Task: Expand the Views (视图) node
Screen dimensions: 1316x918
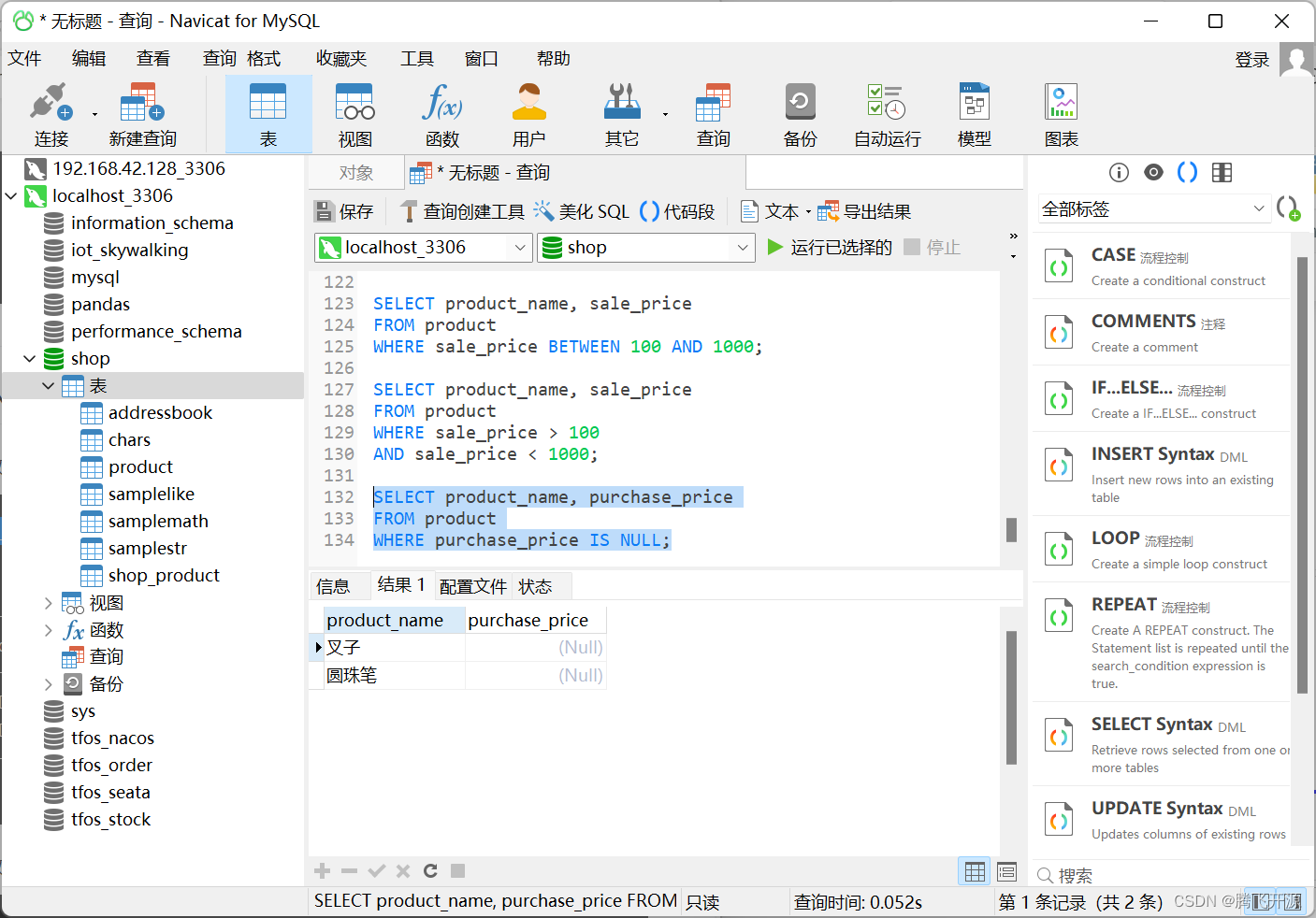Action: click(49, 603)
